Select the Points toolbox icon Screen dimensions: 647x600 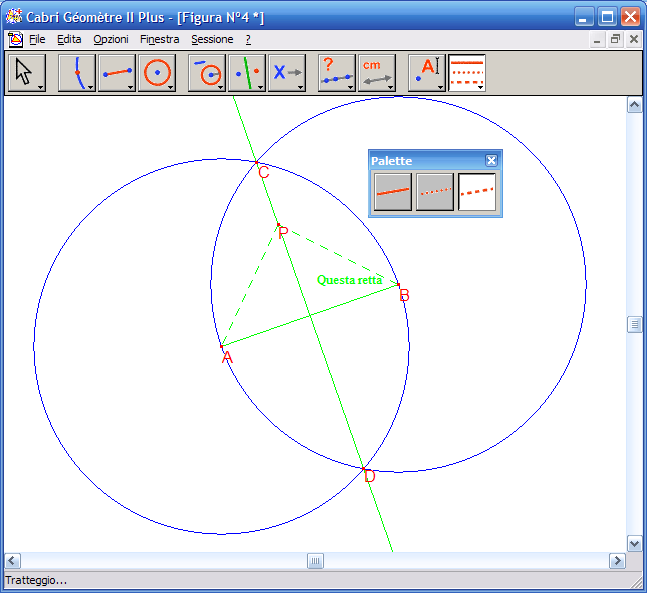point(77,73)
